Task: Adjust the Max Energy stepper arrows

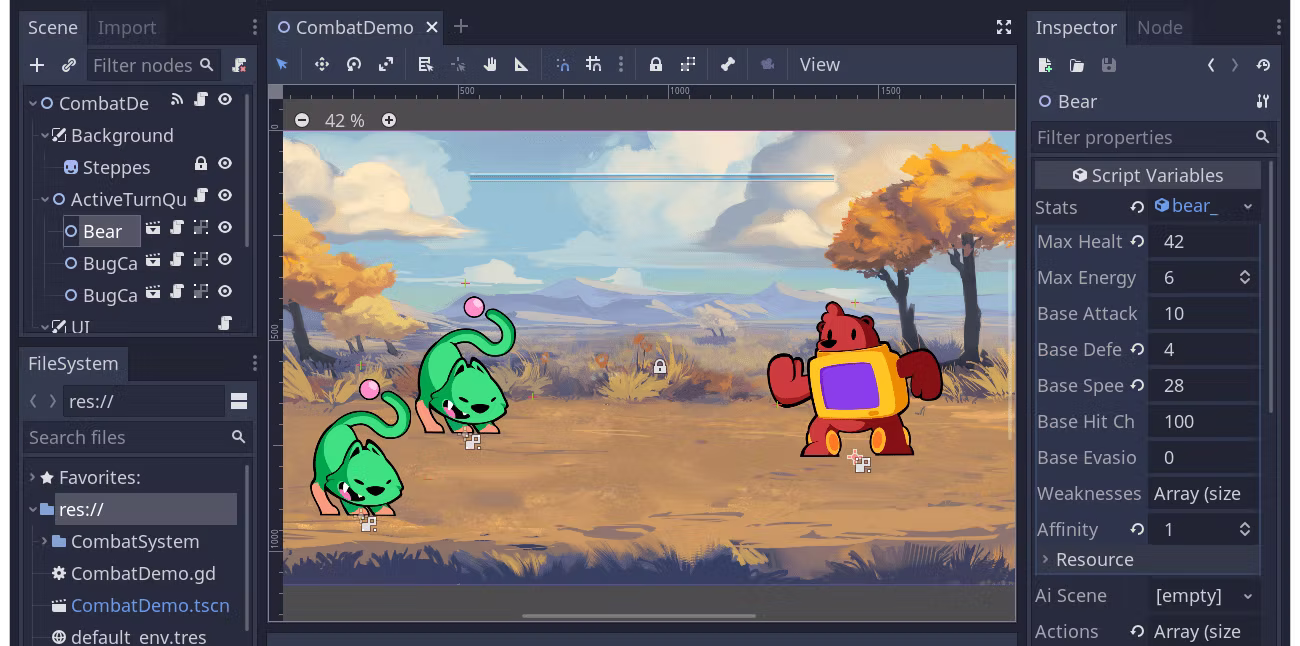Action: (1245, 277)
